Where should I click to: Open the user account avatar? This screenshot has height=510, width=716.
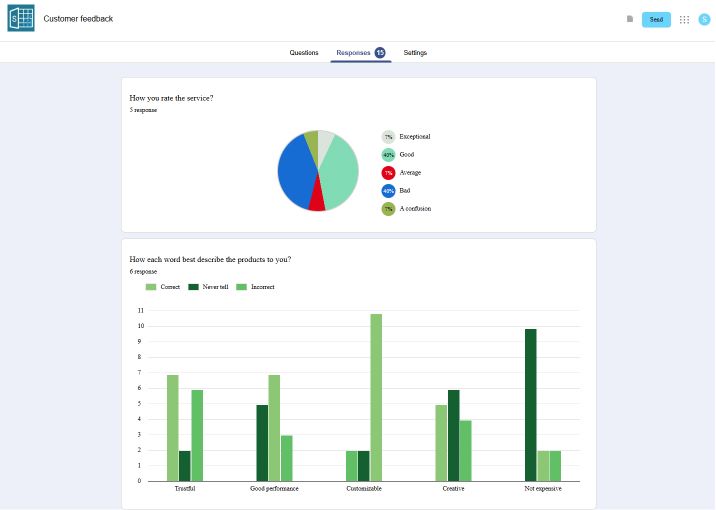point(704,19)
